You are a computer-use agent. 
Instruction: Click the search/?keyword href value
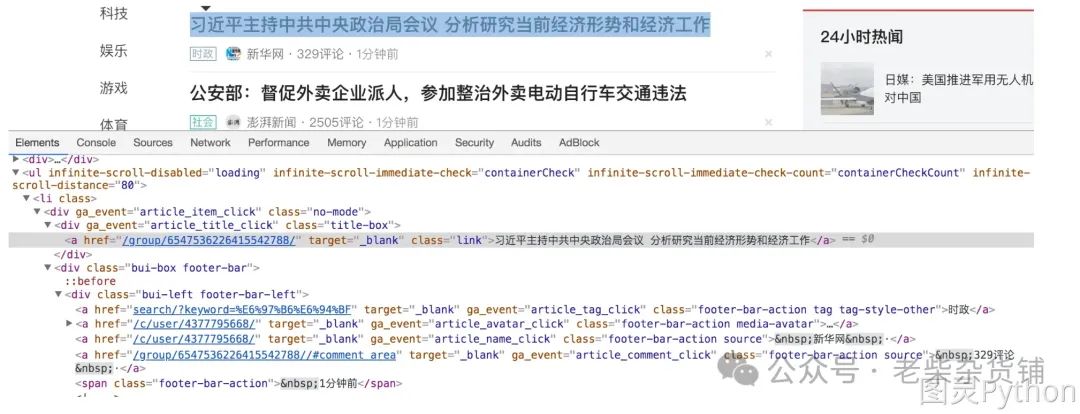tap(242, 310)
